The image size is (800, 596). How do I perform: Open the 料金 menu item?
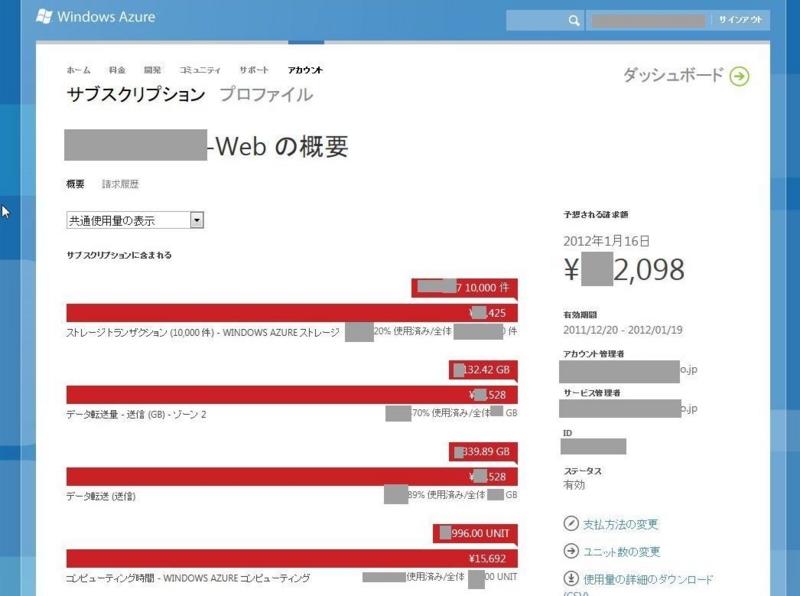(117, 70)
